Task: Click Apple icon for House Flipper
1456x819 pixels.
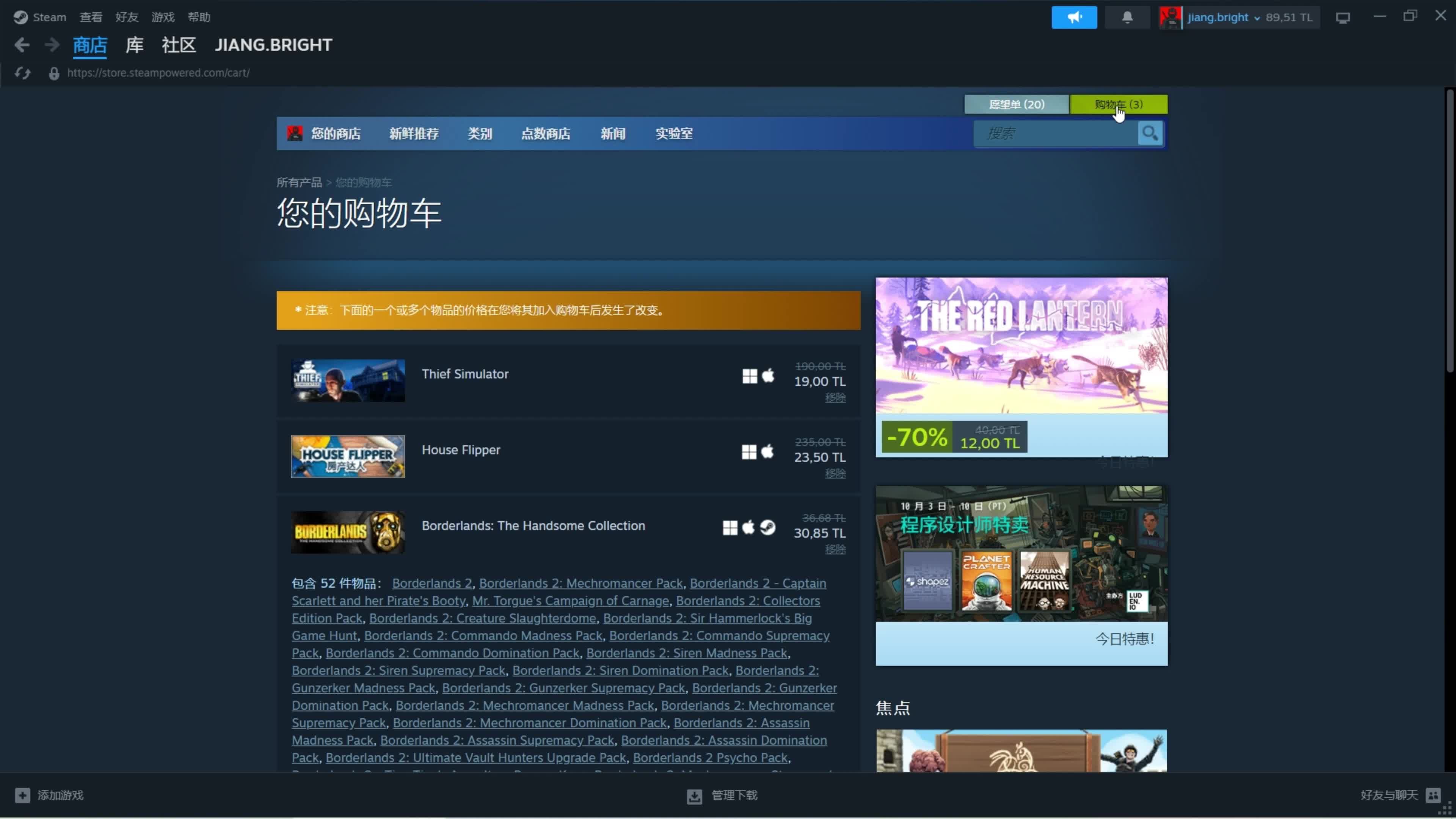Action: tap(767, 451)
